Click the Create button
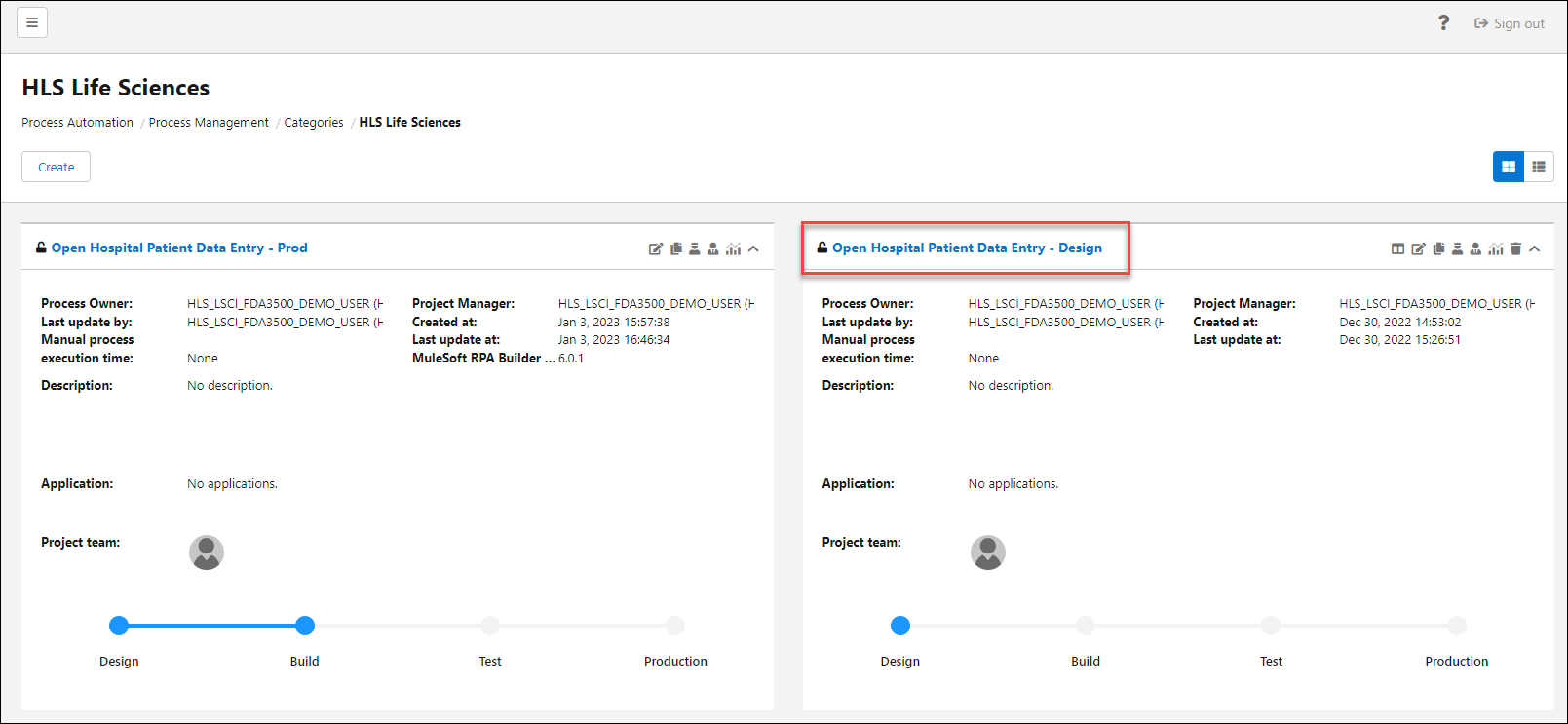 point(56,167)
